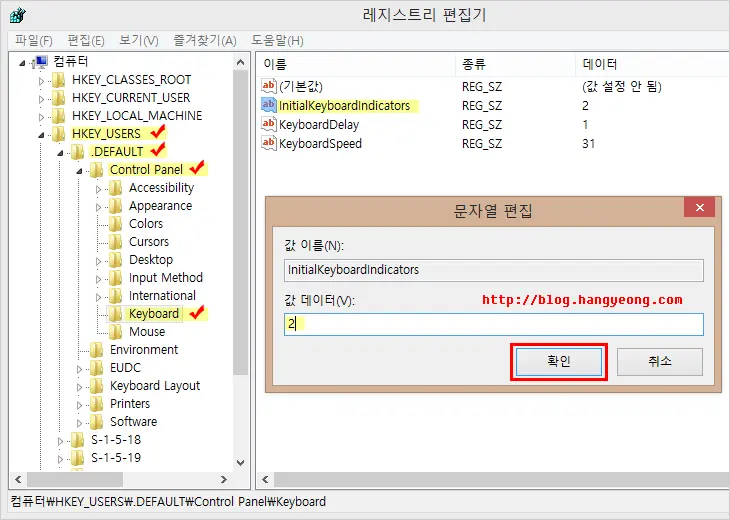The width and height of the screenshot is (730, 520).
Task: Click the 컴퓨터 root icon
Action: [41, 61]
